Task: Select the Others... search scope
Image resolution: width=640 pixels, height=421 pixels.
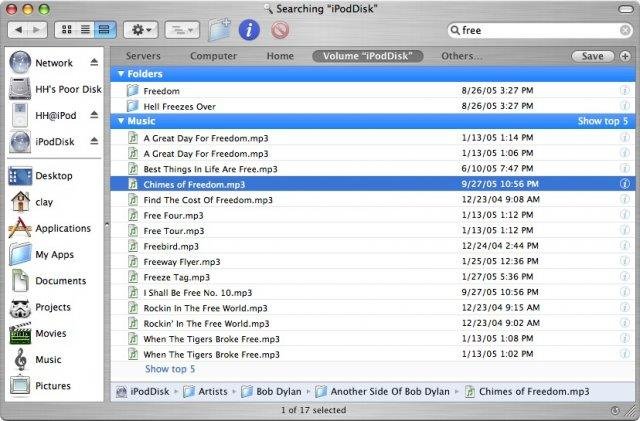Action: click(x=461, y=56)
